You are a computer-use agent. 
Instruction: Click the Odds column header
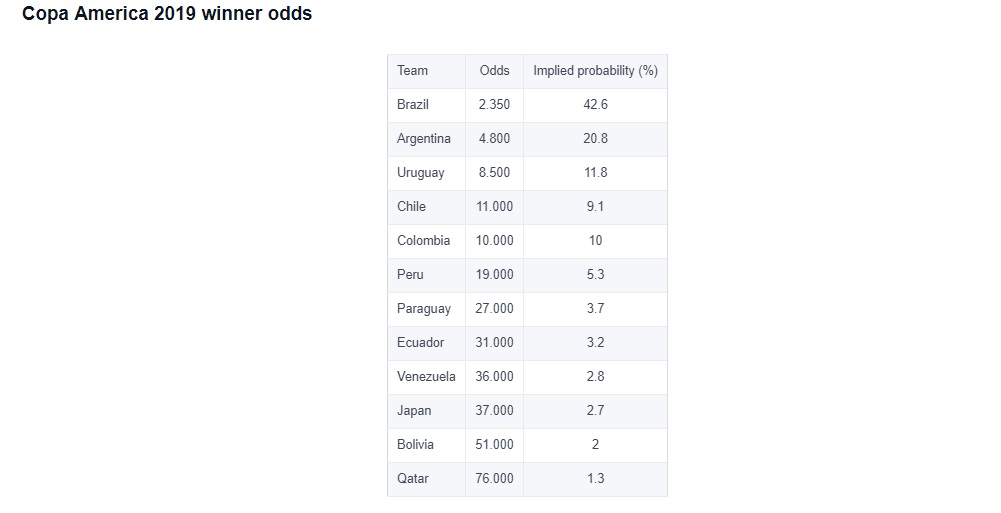click(495, 71)
